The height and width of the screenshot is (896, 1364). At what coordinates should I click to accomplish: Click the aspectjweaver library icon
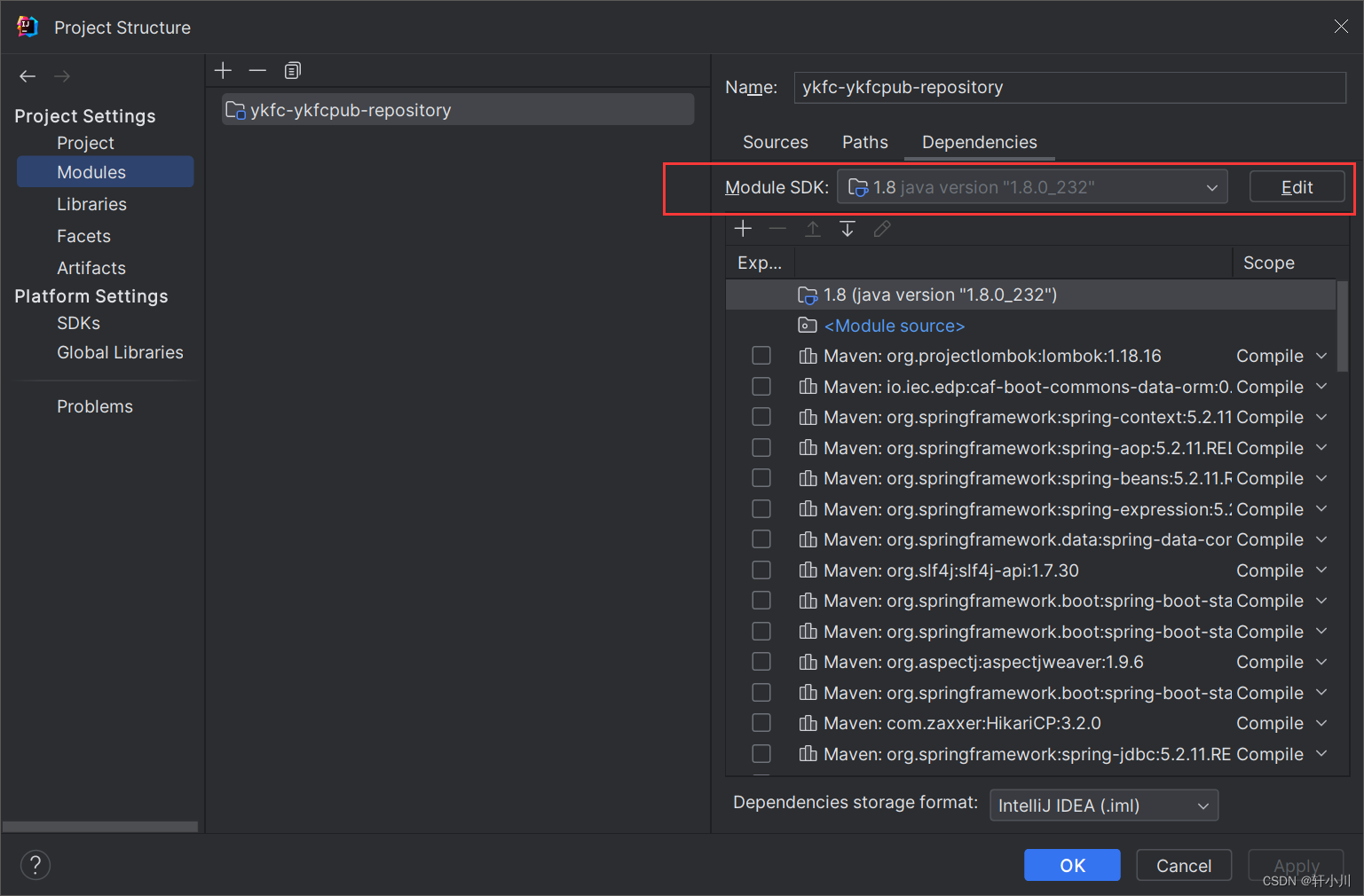[808, 662]
